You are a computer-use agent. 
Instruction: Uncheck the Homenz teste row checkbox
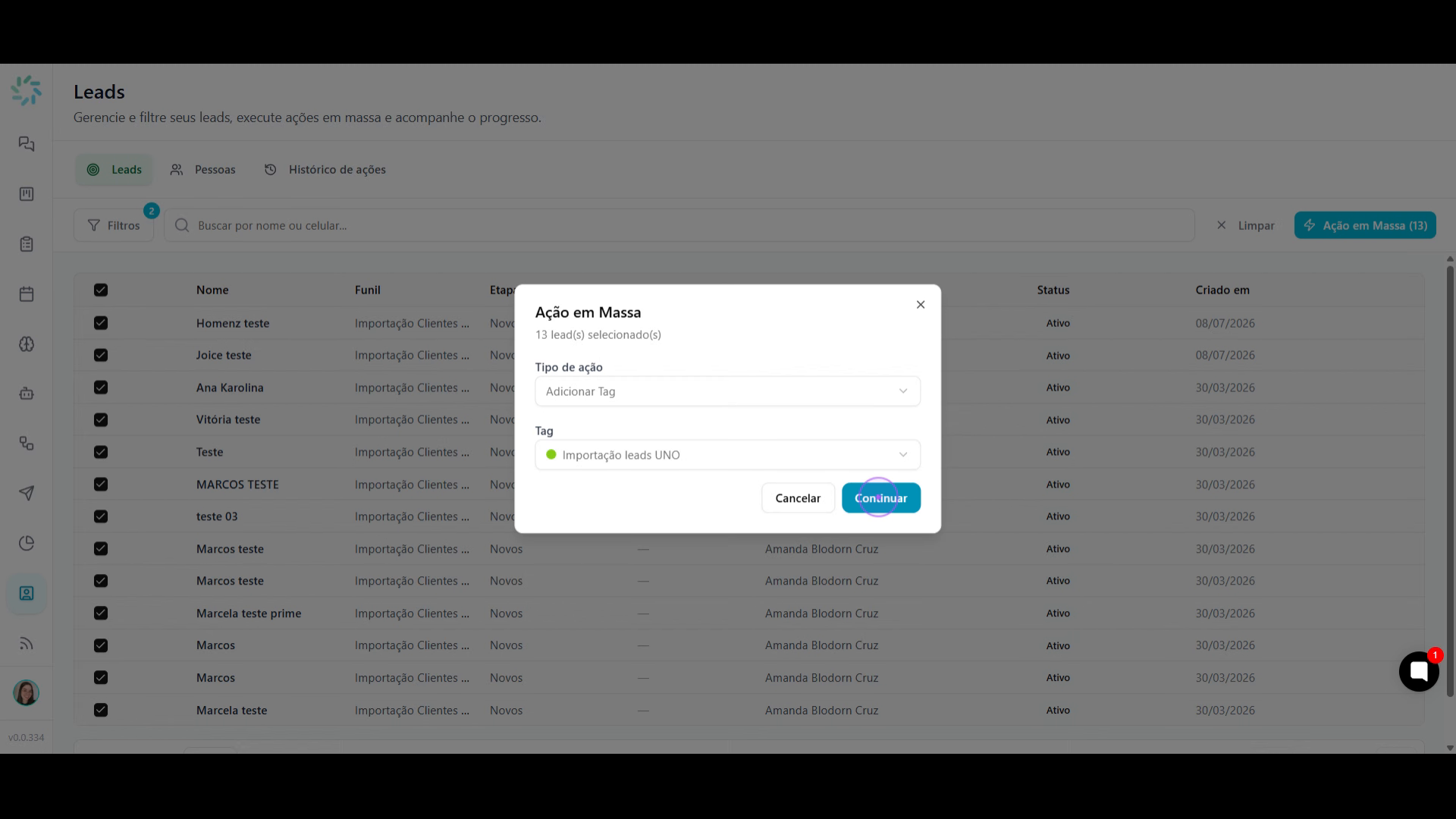click(x=101, y=323)
